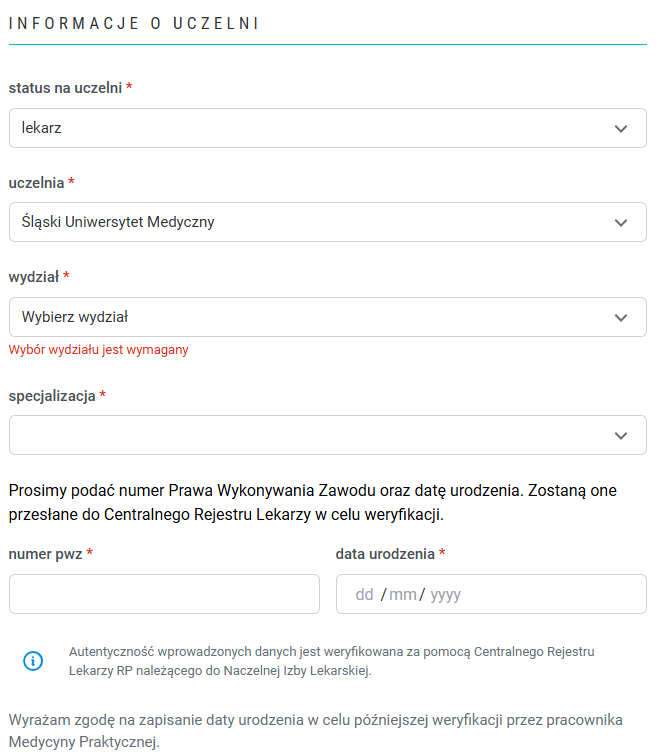Click the blue info icon
662x754 pixels.
[33, 661]
